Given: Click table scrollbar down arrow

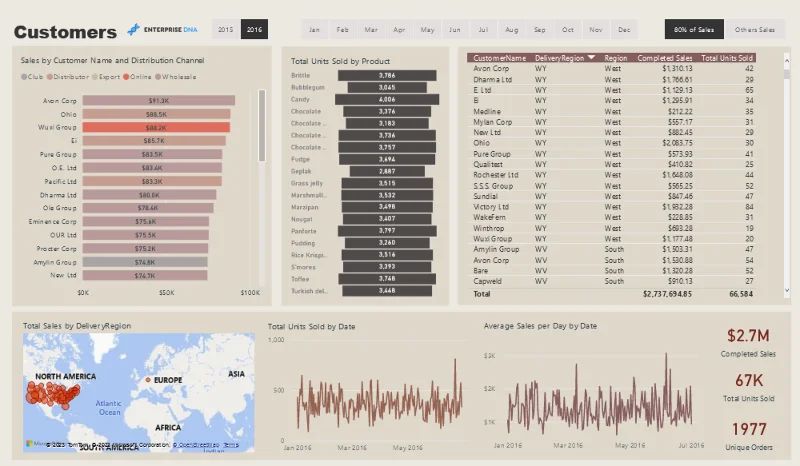Looking at the screenshot, I should 787,290.
